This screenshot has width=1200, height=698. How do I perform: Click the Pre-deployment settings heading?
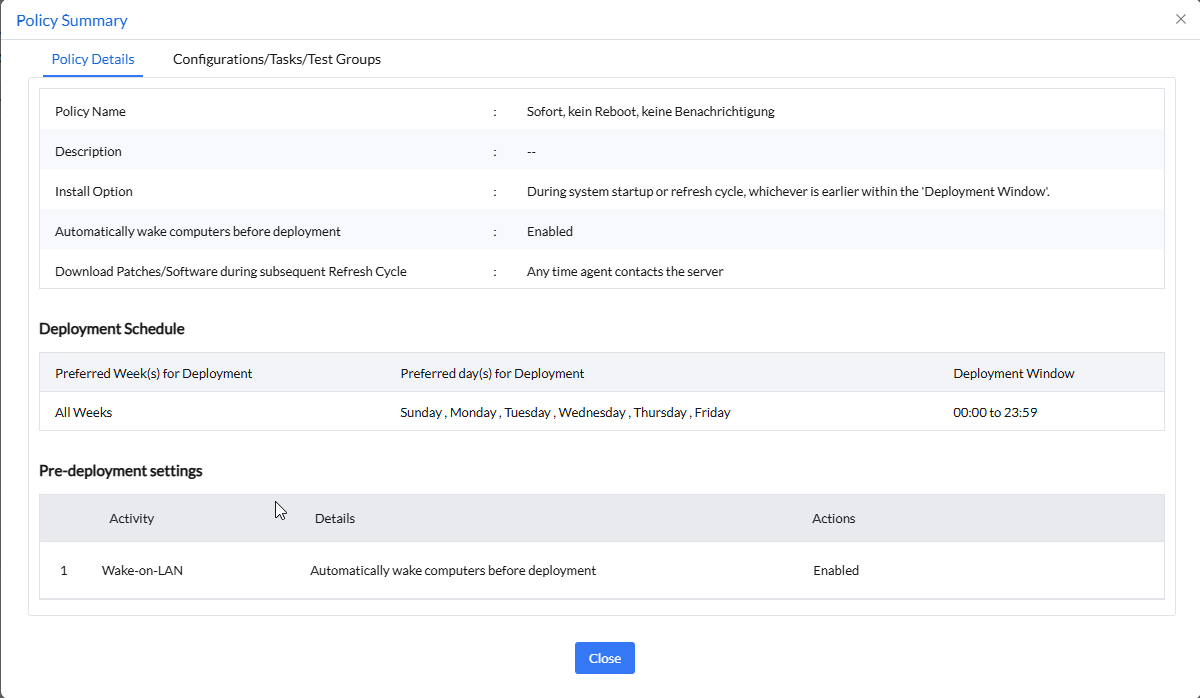(x=121, y=470)
